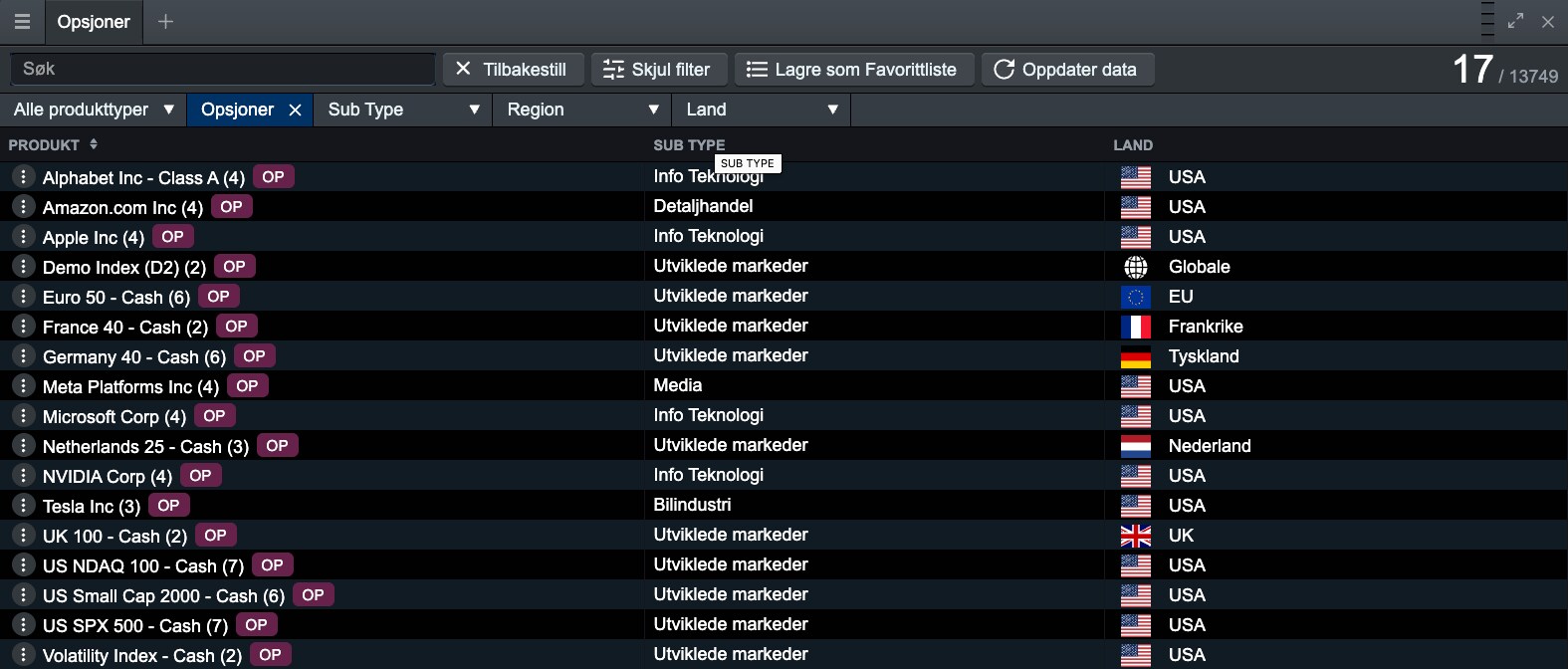Click OP badge next to NVIDIA Corp
This screenshot has height=669, width=1568.
click(x=201, y=476)
